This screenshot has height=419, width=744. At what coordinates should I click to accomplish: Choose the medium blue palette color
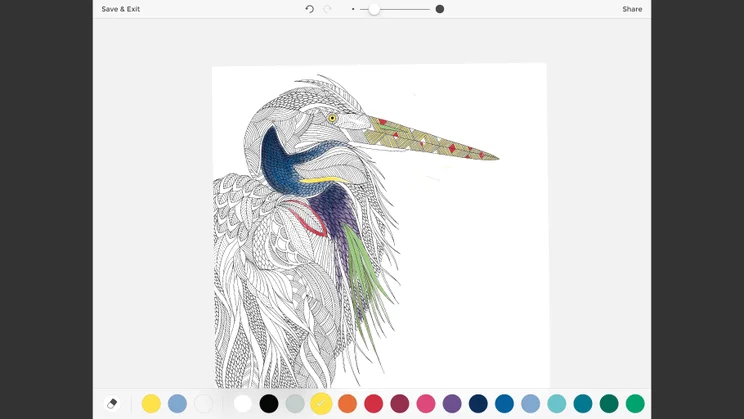504,404
